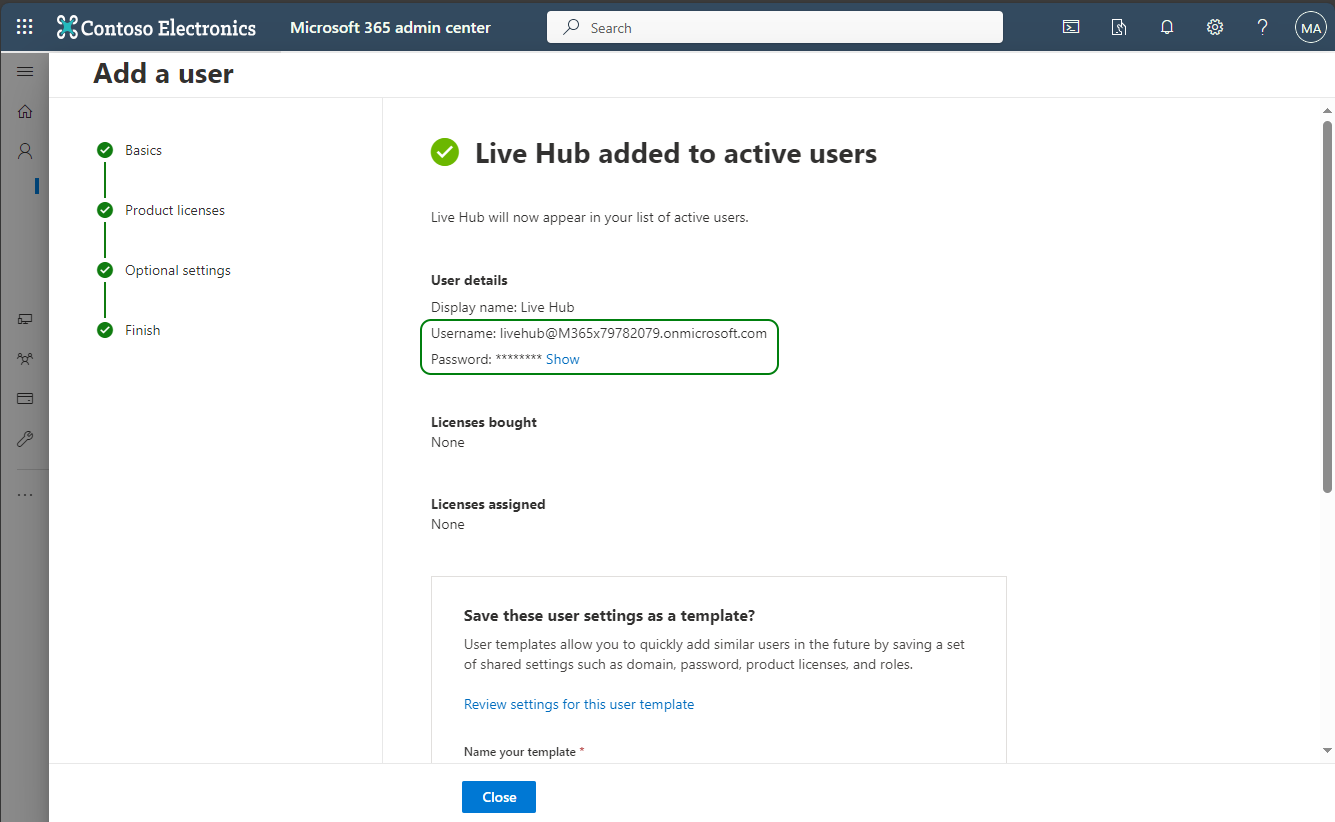Click the 'User details' label
This screenshot has width=1335, height=822.
pos(469,280)
